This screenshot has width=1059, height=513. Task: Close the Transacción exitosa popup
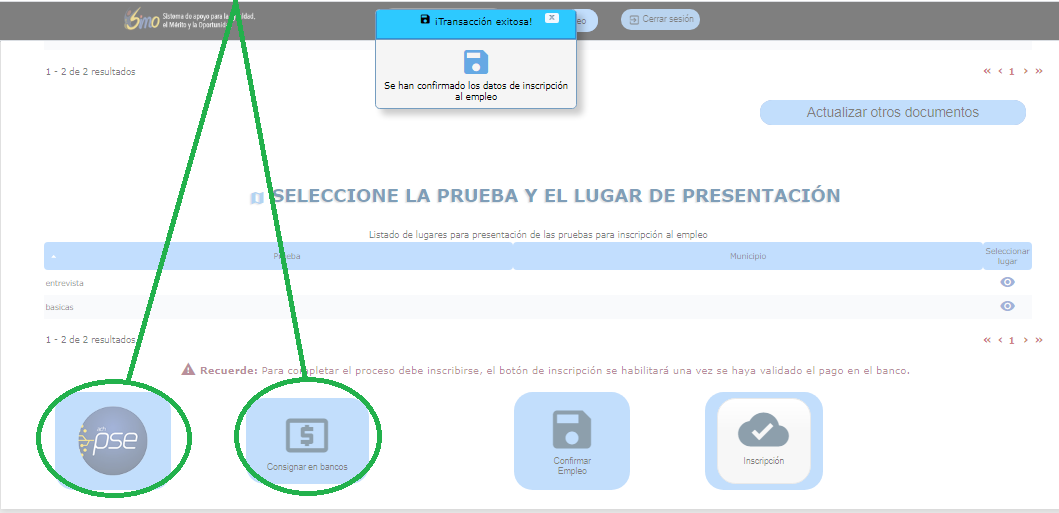click(x=552, y=18)
